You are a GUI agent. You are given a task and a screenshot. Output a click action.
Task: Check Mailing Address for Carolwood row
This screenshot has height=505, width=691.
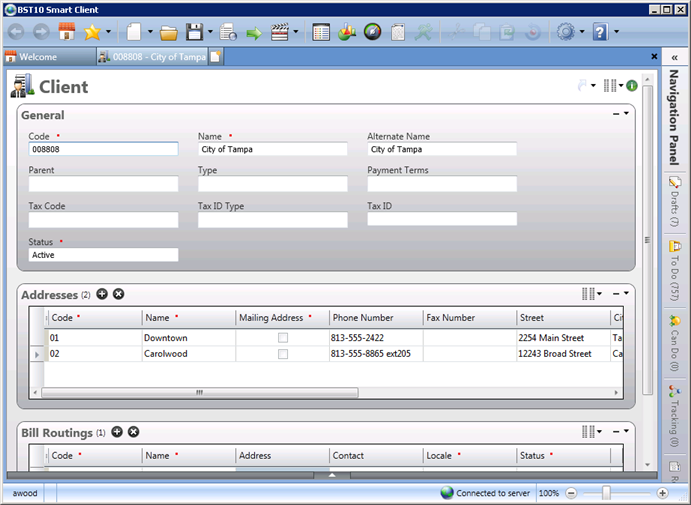coord(283,354)
